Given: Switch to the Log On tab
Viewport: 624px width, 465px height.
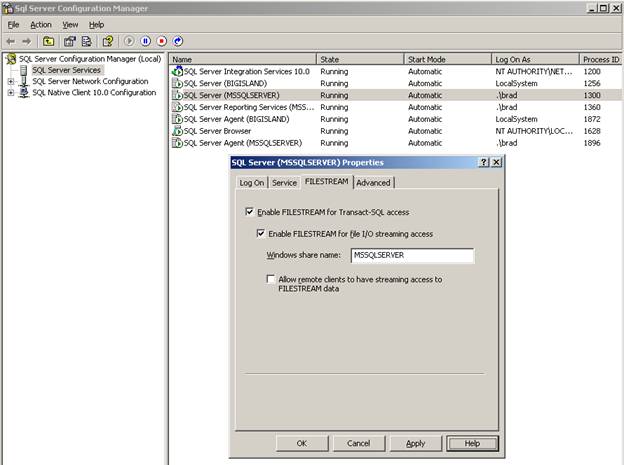Looking at the screenshot, I should click(252, 183).
